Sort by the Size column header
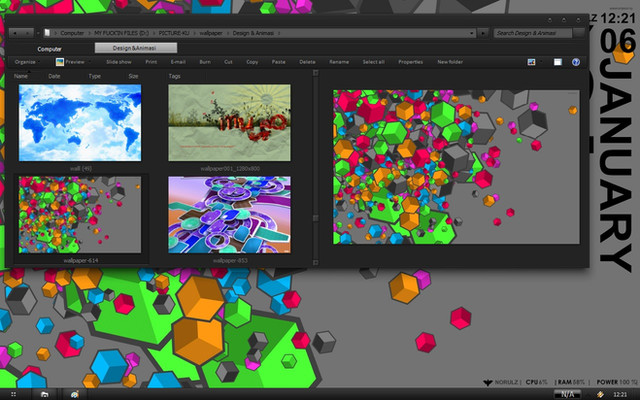Viewport: 640px width, 400px height. coord(133,76)
